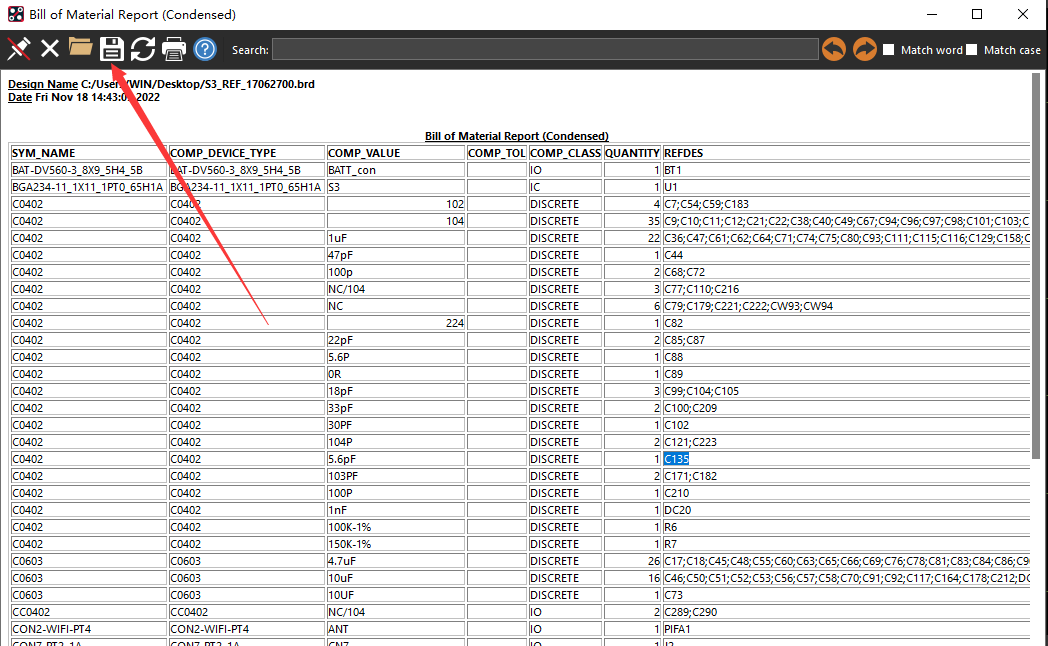Click the PIFA1 refdes cell
The height and width of the screenshot is (646, 1048).
click(846, 629)
